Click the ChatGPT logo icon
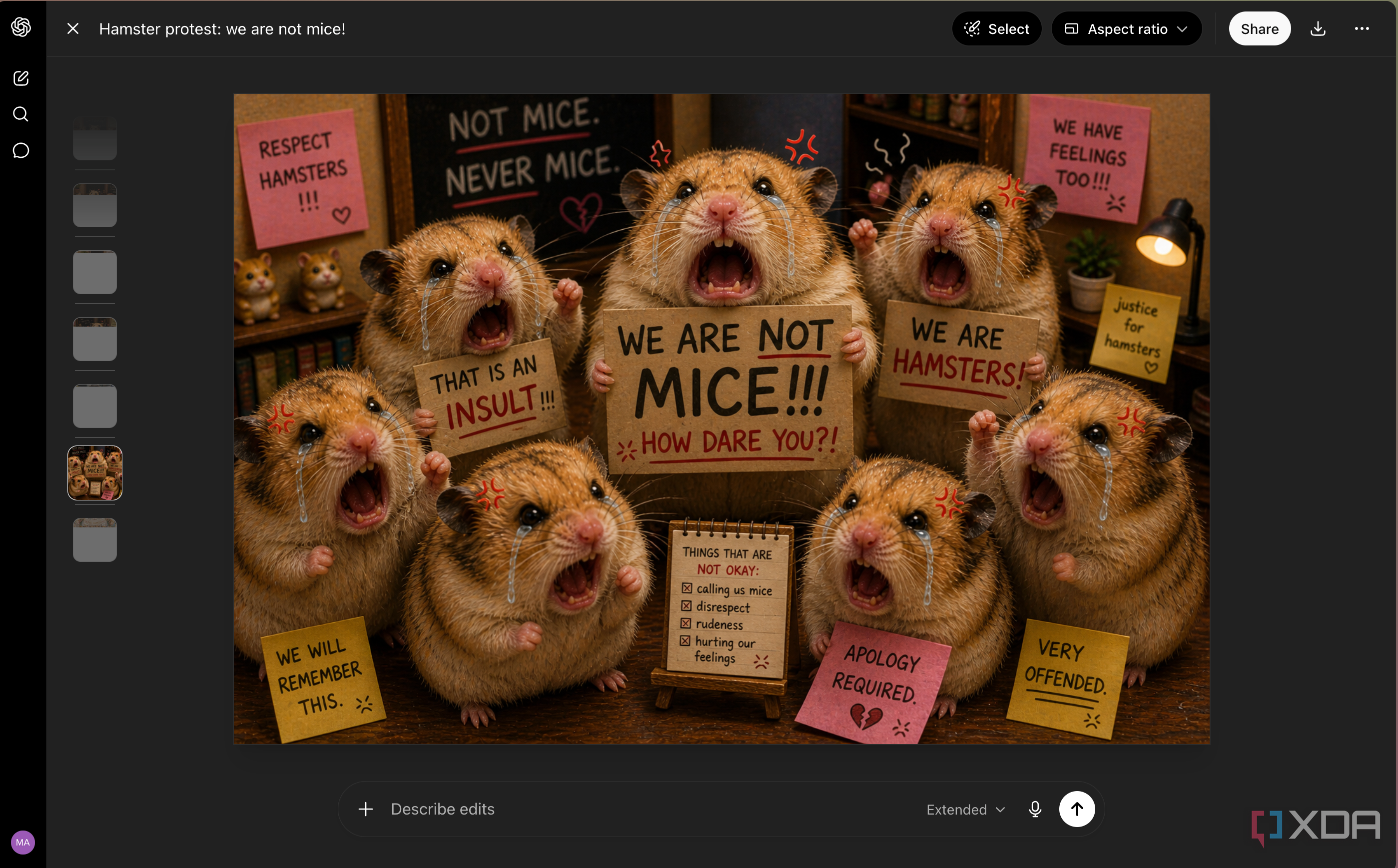The width and height of the screenshot is (1398, 868). [x=21, y=27]
